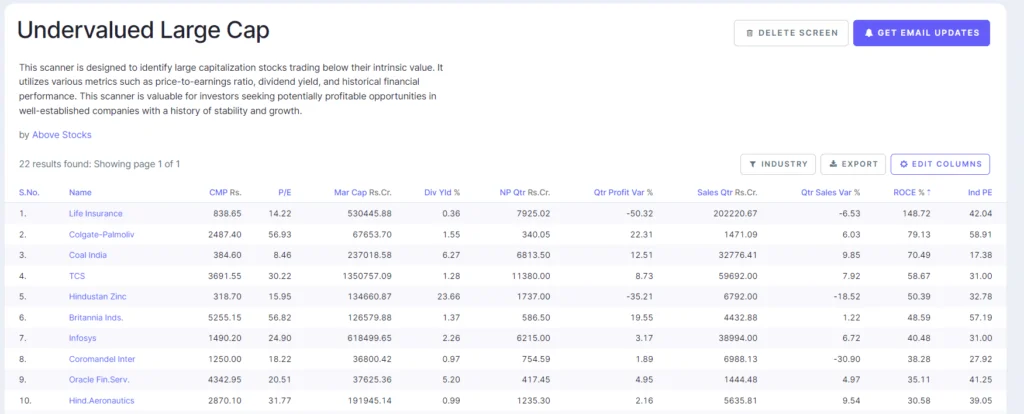This screenshot has width=1024, height=414.
Task: Click the bell icon in Get Email Updates
Action: [x=869, y=33]
